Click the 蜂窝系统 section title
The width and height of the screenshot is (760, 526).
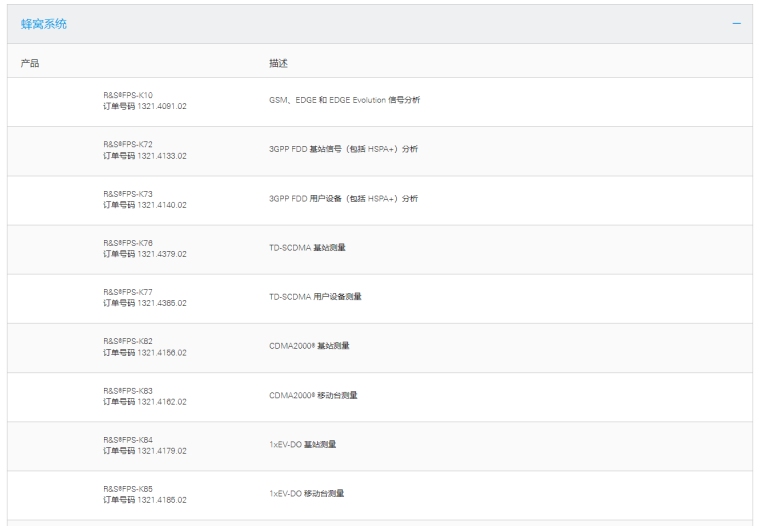point(44,23)
